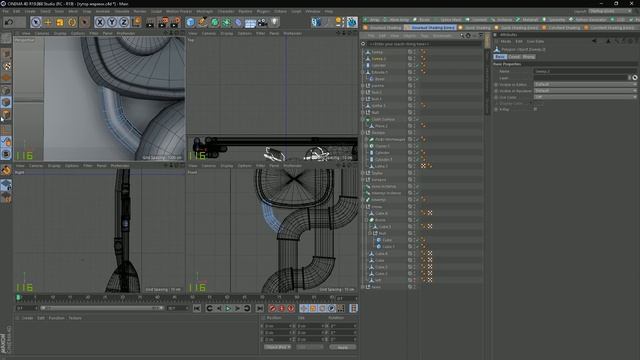Open the Window menu
Viewport: 640px width, 360px height.
(313, 11)
